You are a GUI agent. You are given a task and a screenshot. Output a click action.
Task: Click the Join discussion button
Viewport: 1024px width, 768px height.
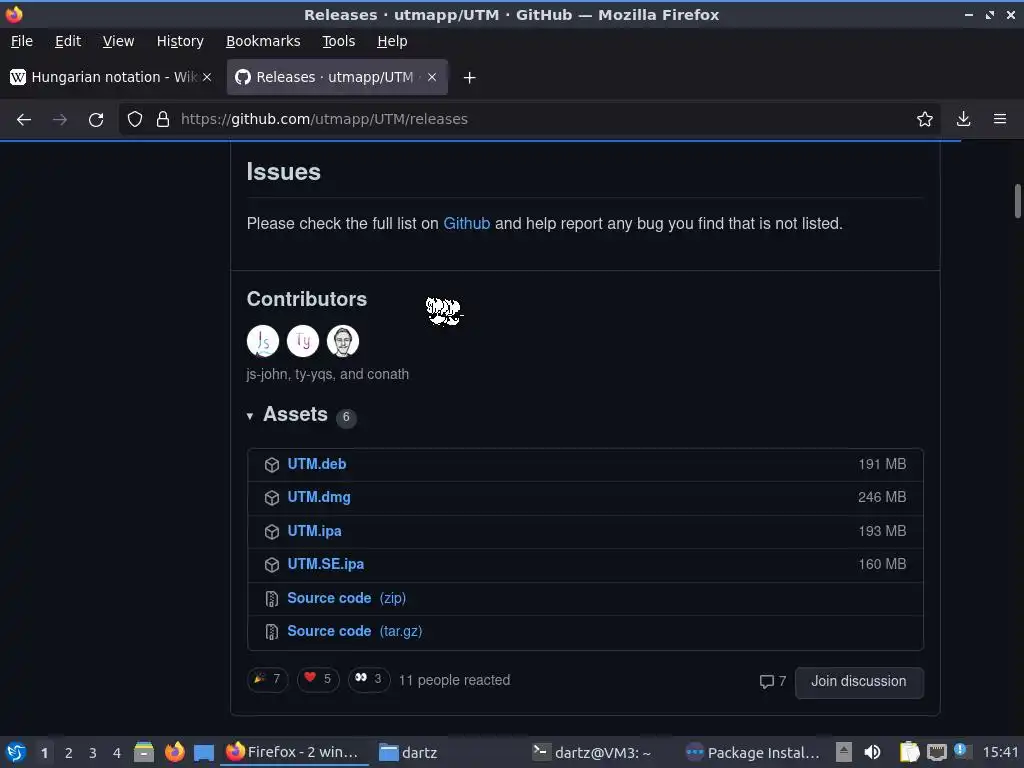pyautogui.click(x=859, y=682)
